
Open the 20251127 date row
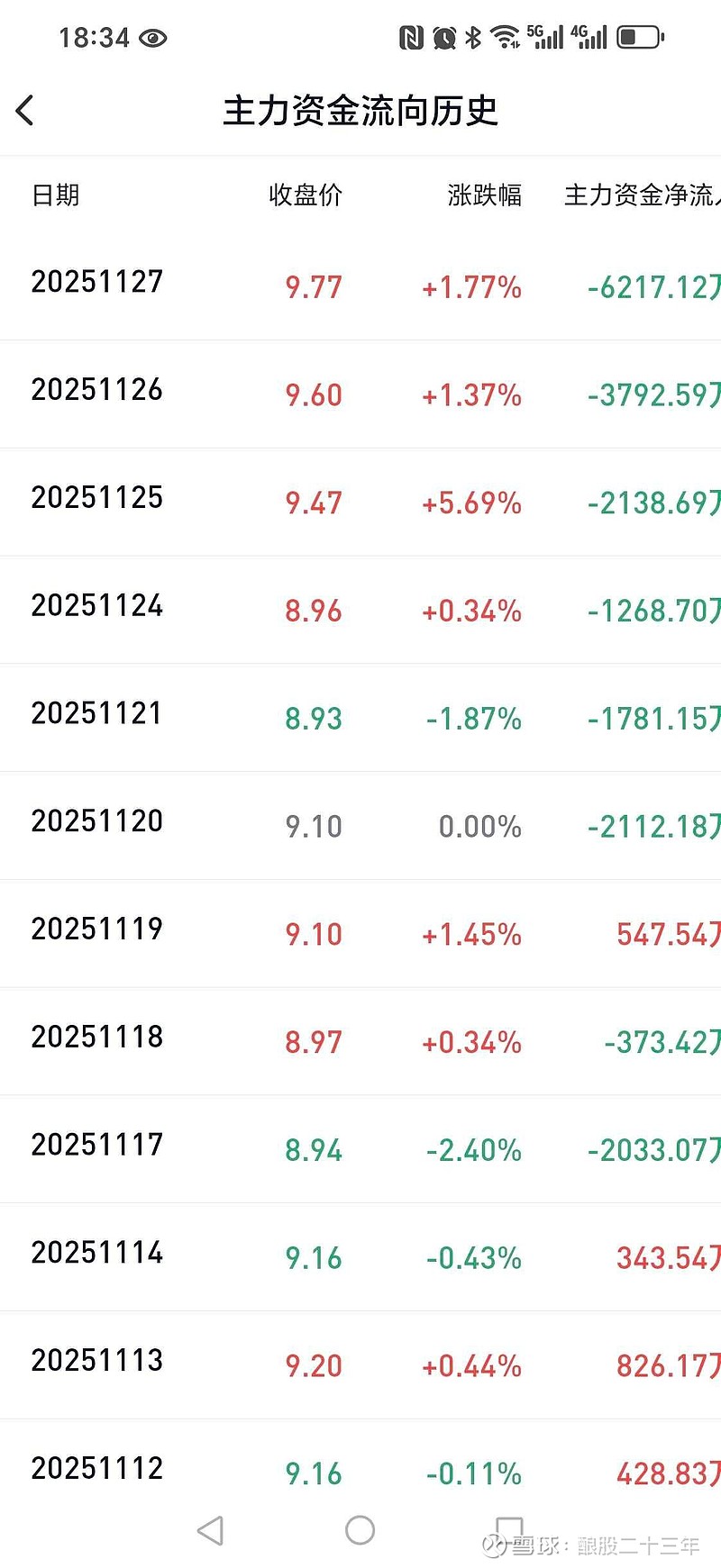pos(97,282)
